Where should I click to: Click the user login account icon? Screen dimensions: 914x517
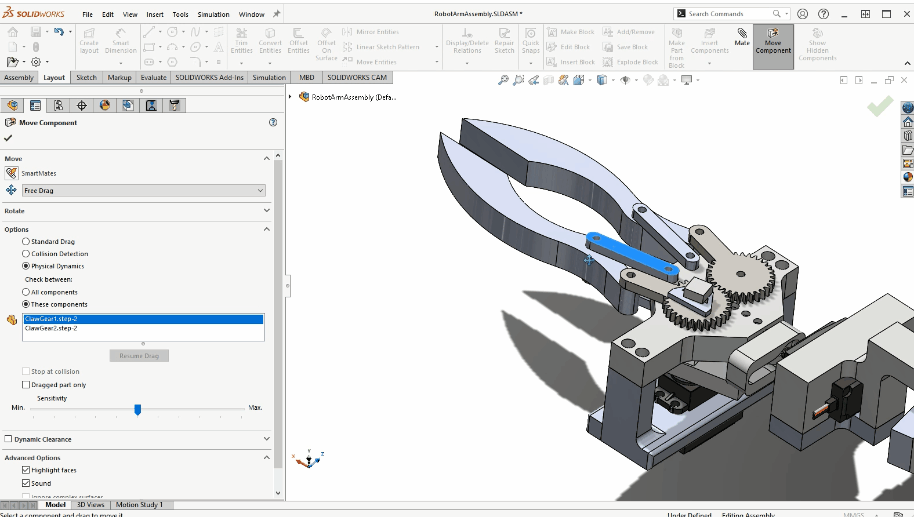pos(803,14)
